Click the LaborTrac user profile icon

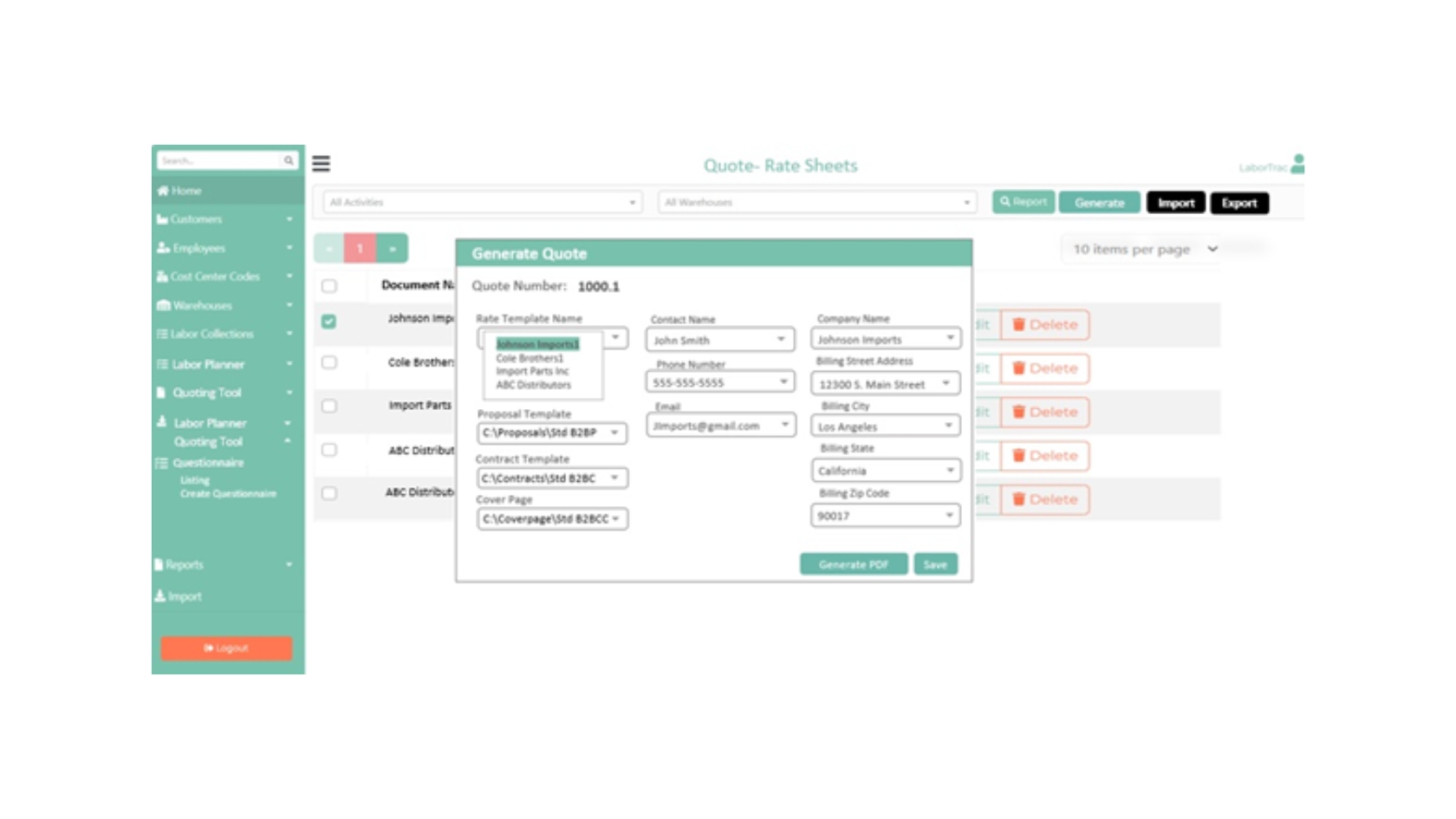(1297, 164)
